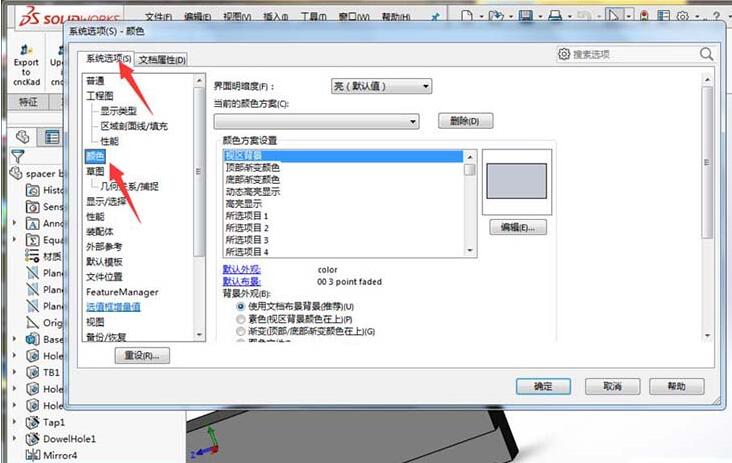Viewport: 732px width, 463px height.
Task: Click the pin icon beside the menu bar
Action: coord(435,17)
